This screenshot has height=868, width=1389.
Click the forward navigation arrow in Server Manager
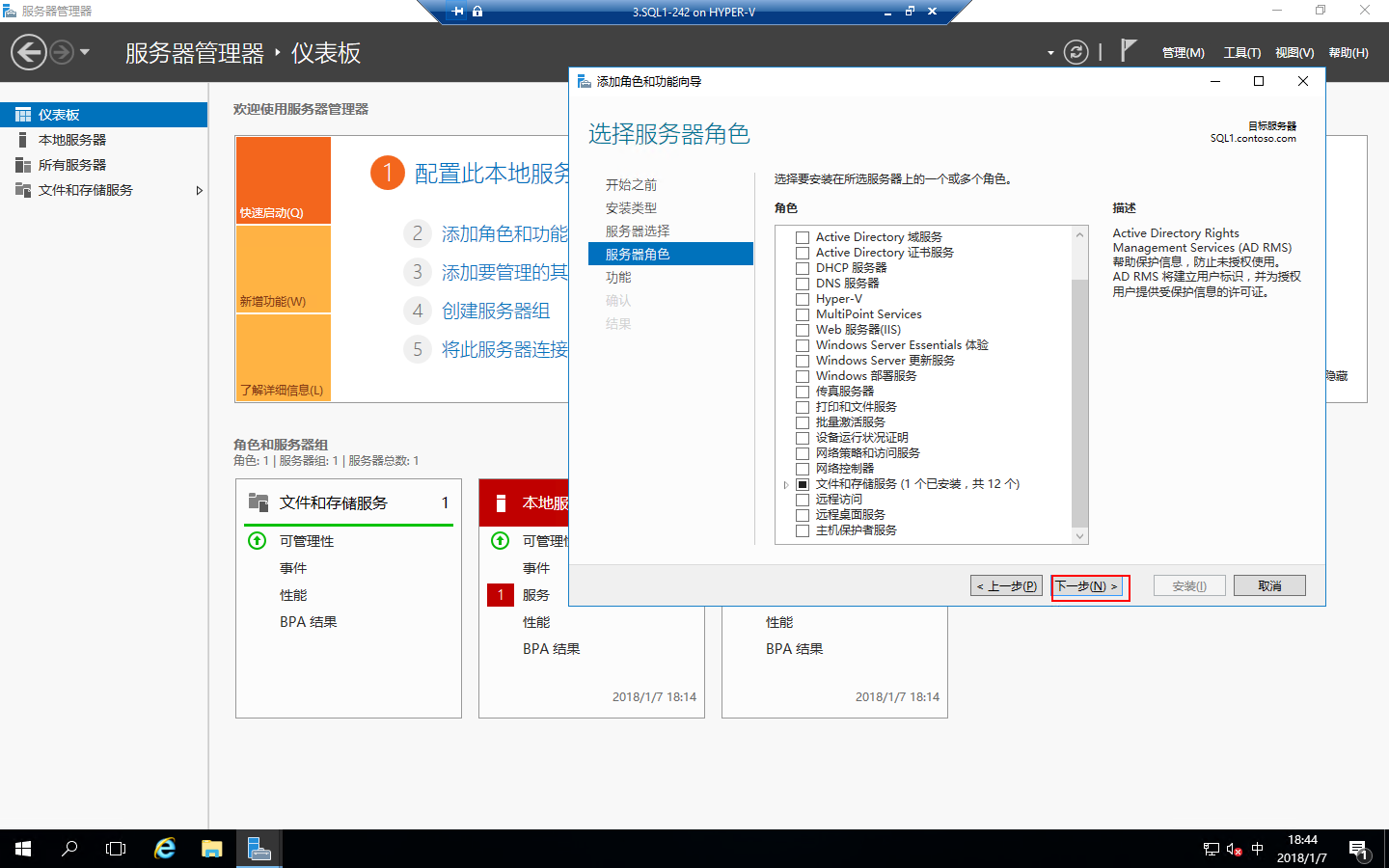pyautogui.click(x=62, y=52)
